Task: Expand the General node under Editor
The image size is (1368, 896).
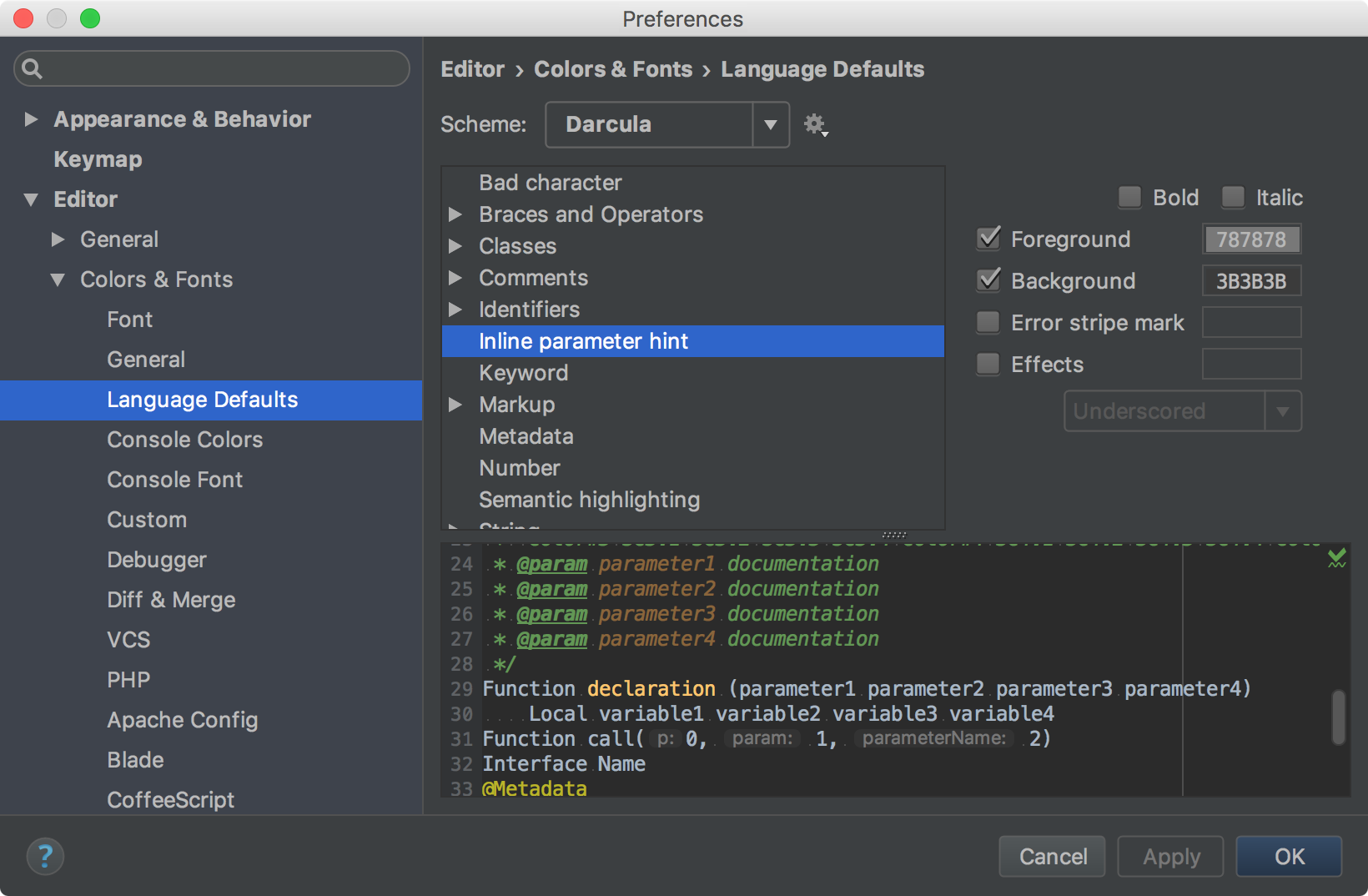Action: click(58, 239)
